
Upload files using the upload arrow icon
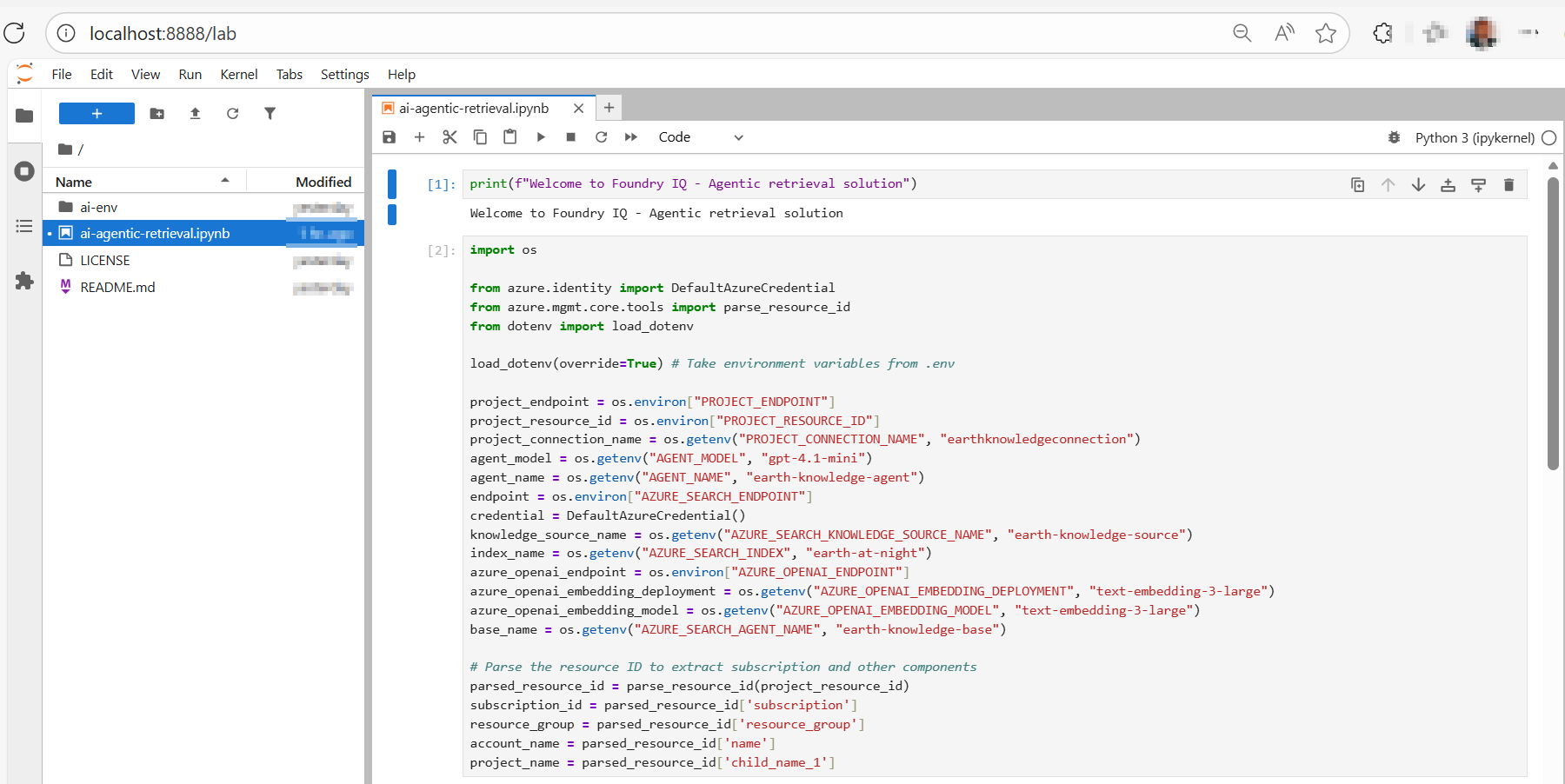(x=195, y=114)
